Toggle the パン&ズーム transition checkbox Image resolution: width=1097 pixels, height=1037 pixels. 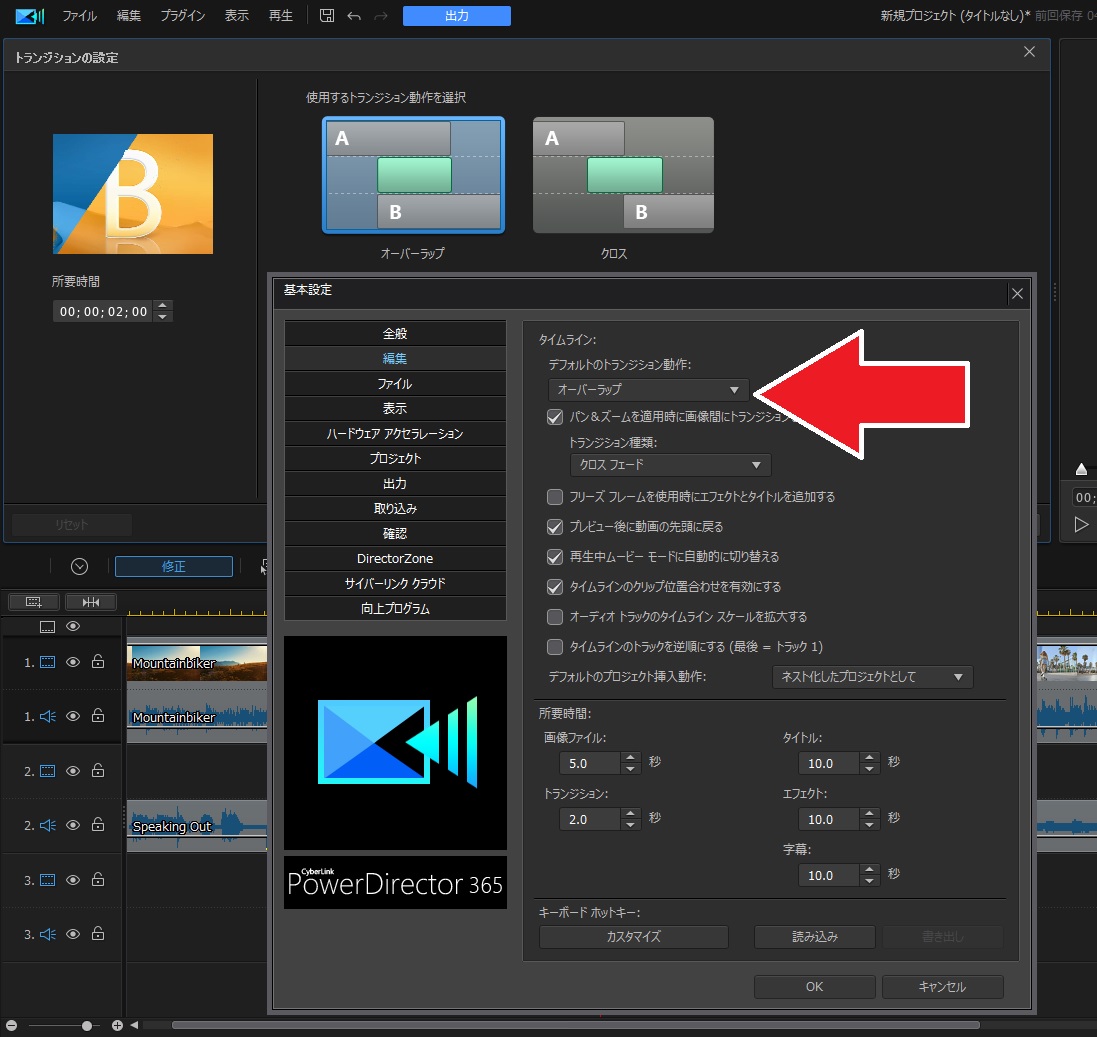[x=555, y=417]
